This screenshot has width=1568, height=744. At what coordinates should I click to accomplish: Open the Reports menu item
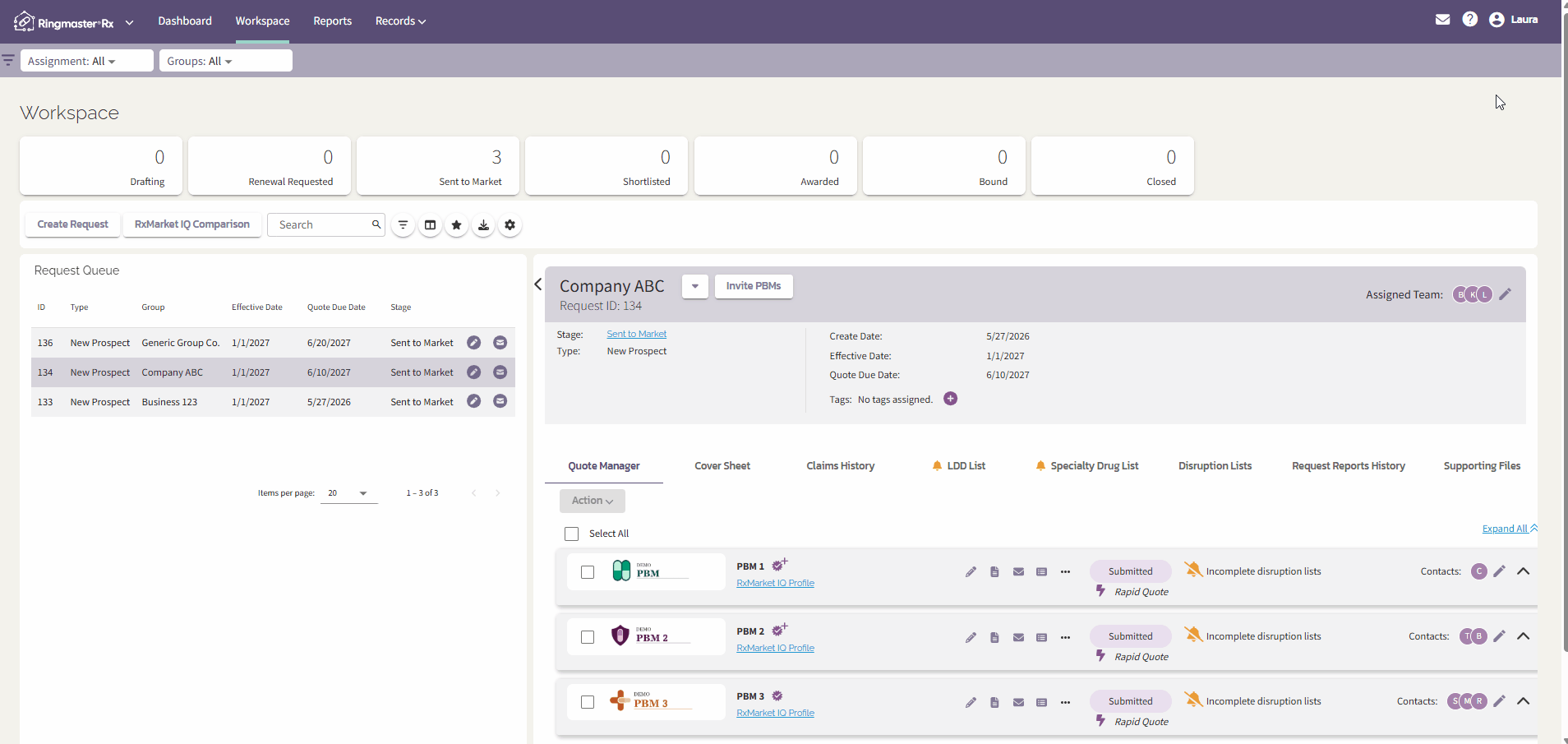pos(332,21)
